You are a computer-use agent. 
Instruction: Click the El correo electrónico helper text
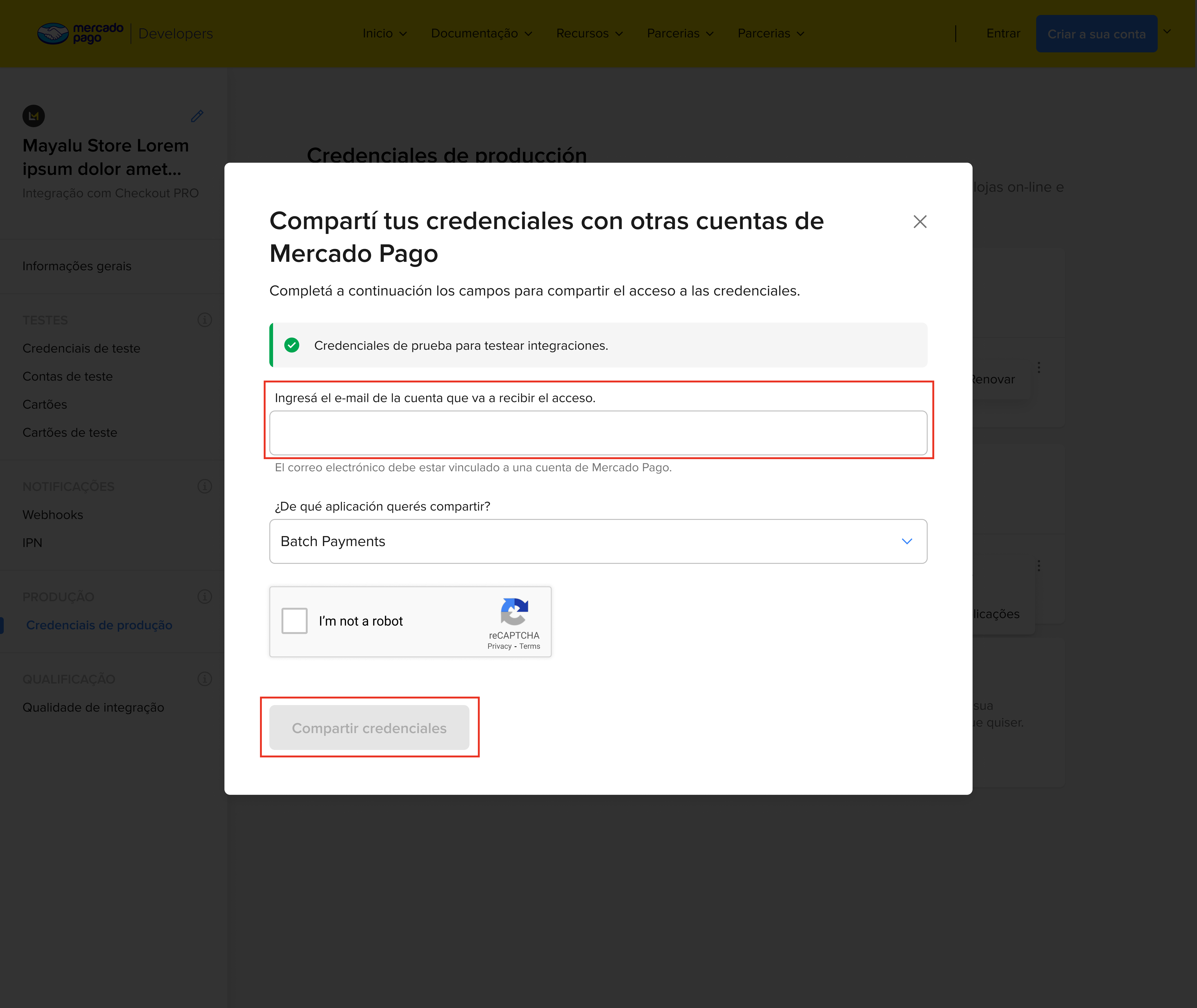[x=473, y=468]
